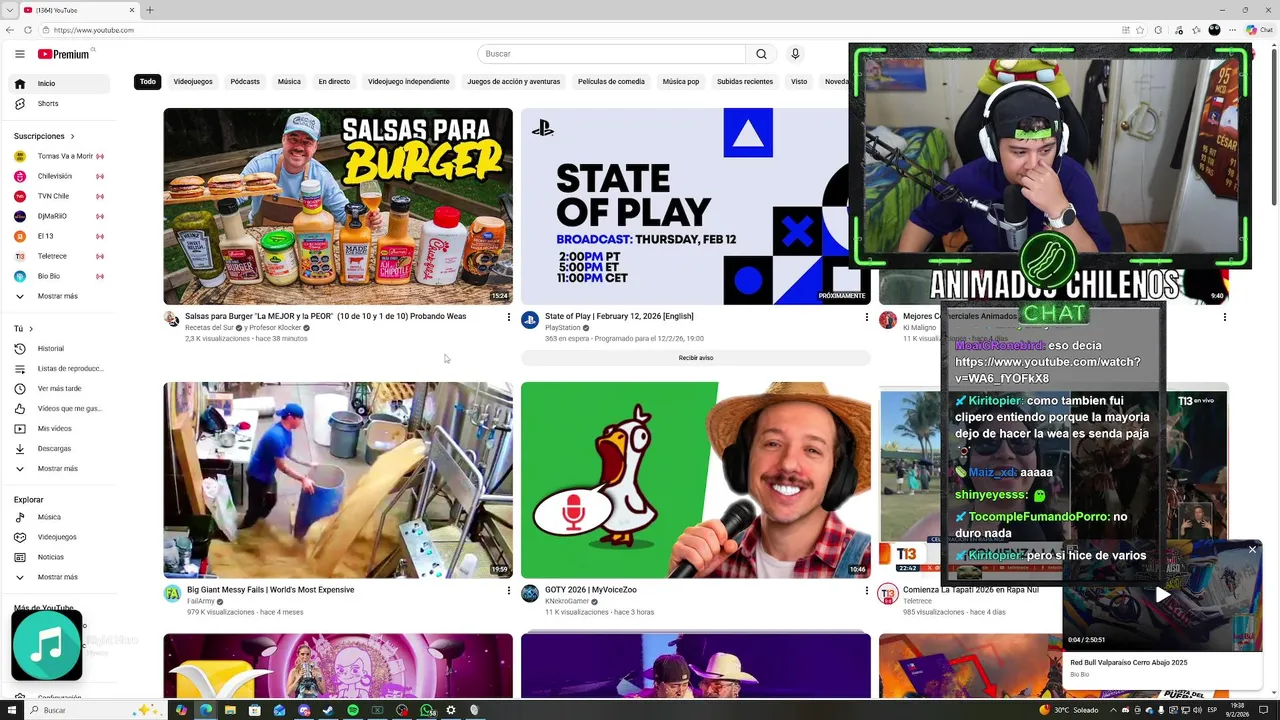Screen dimensions: 1280x720
Task: Click the search magnifier button
Action: 761,54
